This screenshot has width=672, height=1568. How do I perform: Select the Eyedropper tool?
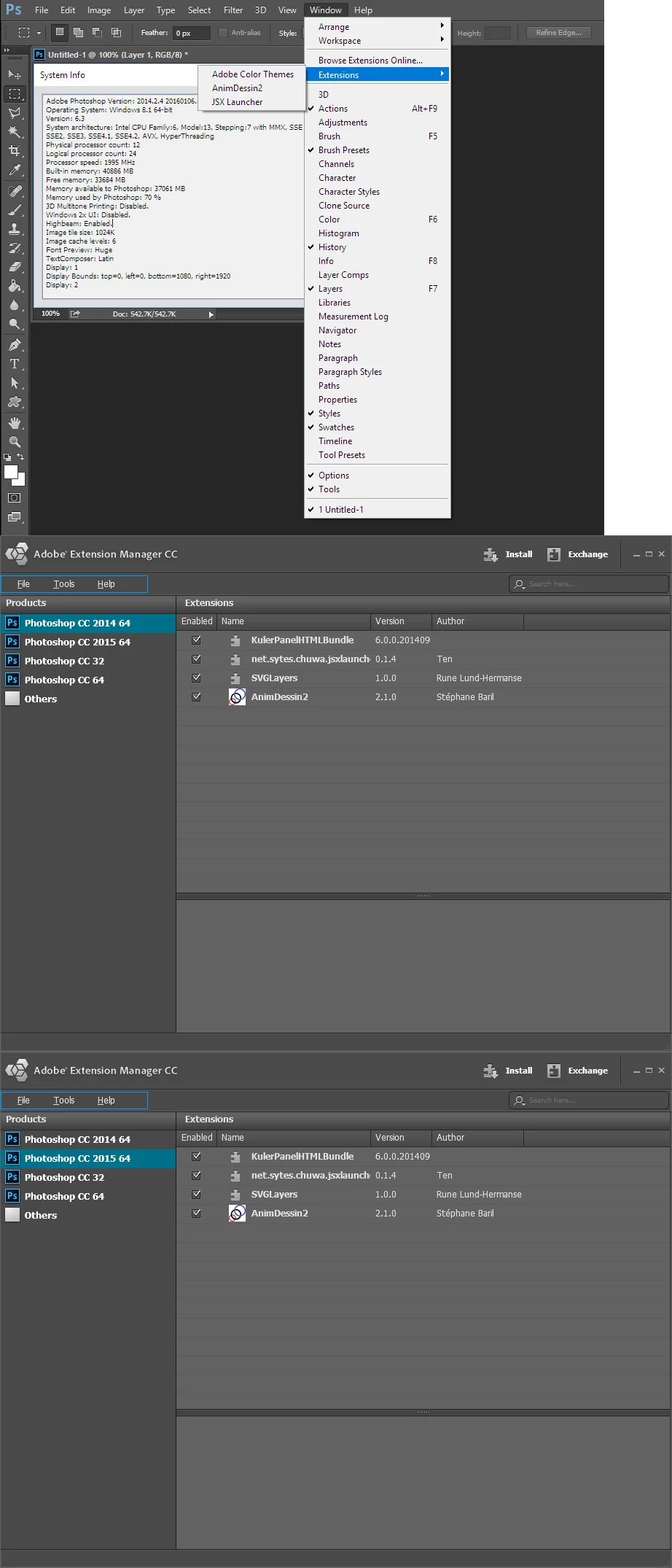15,170
